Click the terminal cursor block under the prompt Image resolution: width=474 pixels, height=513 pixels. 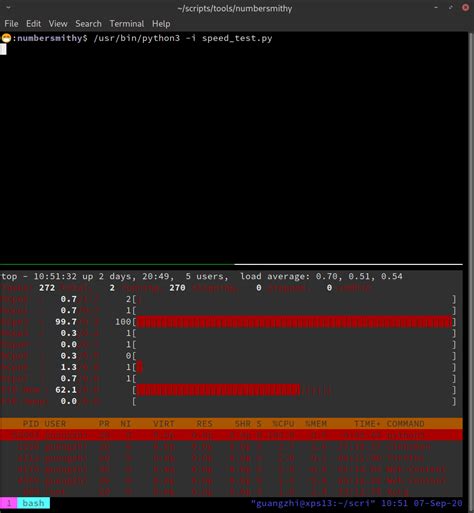(x=3, y=49)
